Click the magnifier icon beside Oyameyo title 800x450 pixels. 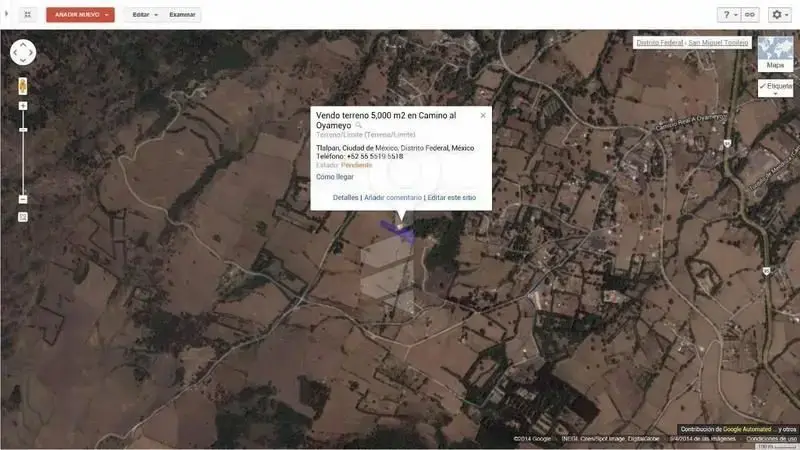coord(359,125)
